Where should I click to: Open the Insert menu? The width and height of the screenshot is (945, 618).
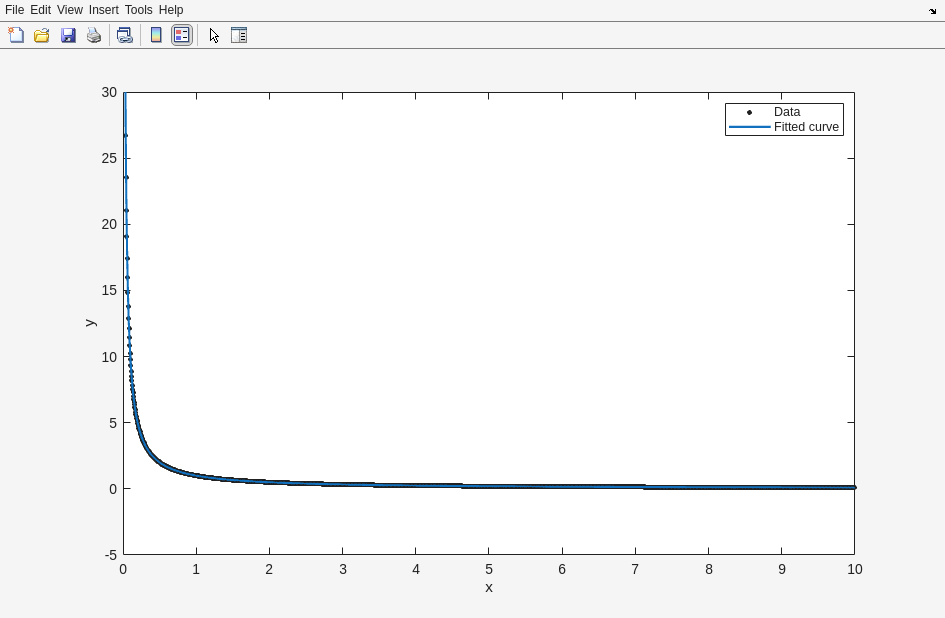tap(103, 10)
